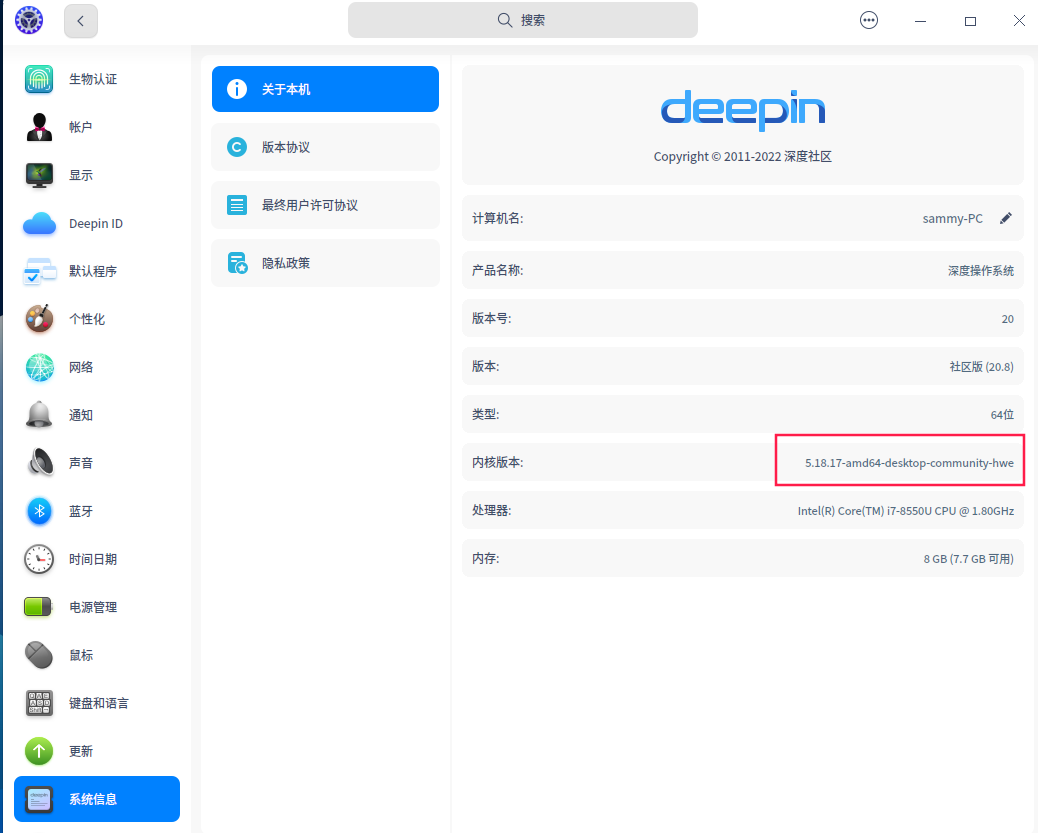Viewport: 1038px width, 833px height.
Task: Click kernel version 5.18.17-amd64-desktop-community-hwe
Action: pyautogui.click(x=909, y=463)
